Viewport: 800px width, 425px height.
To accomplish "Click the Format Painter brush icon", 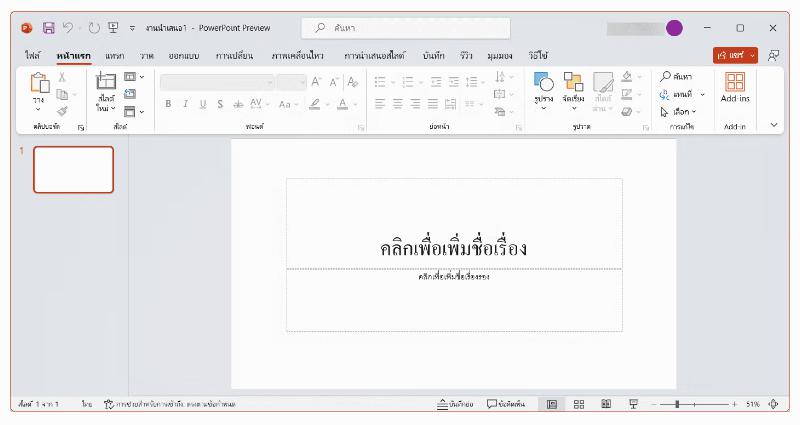I will click(62, 111).
